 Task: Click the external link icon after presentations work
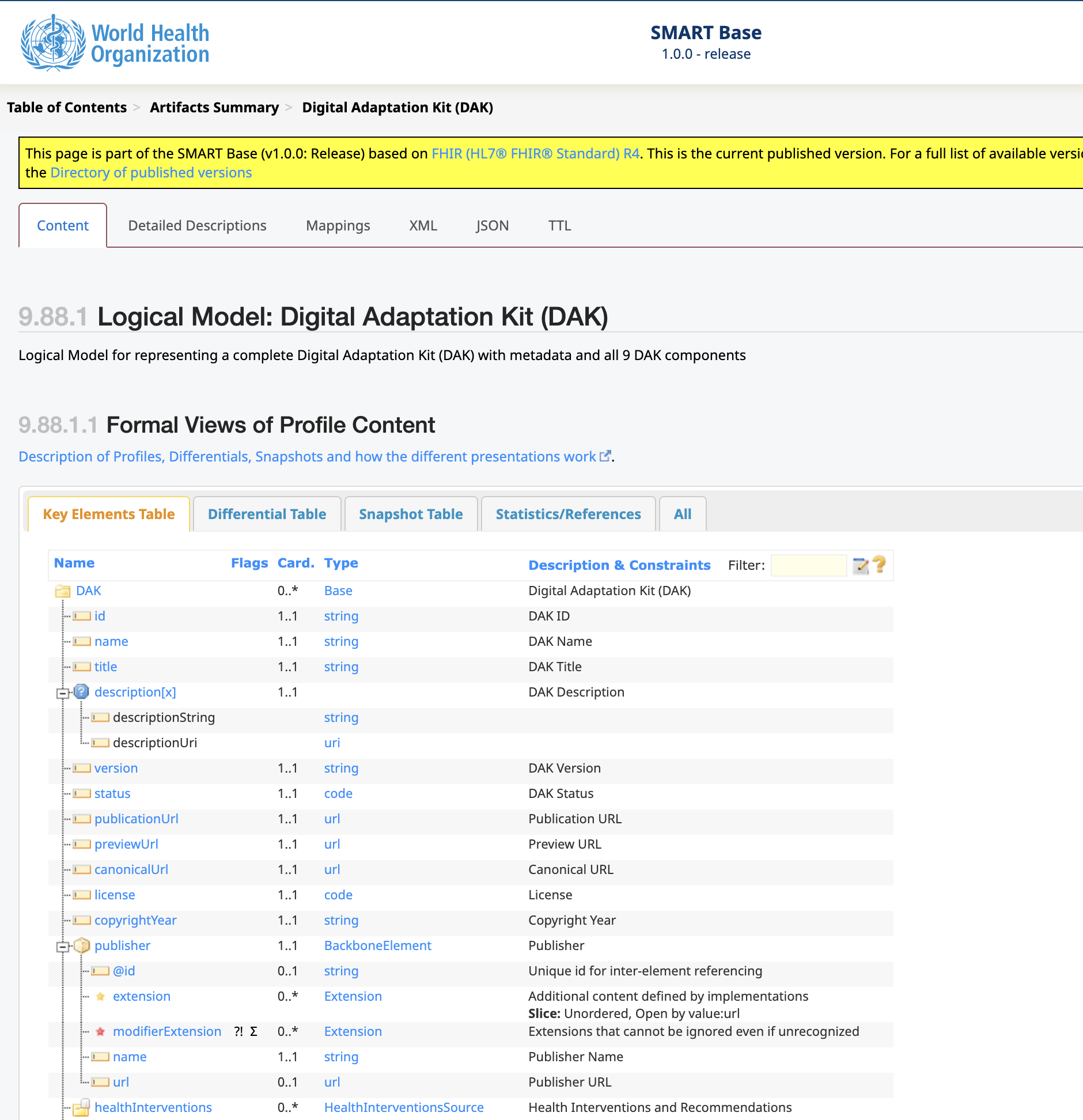[605, 456]
